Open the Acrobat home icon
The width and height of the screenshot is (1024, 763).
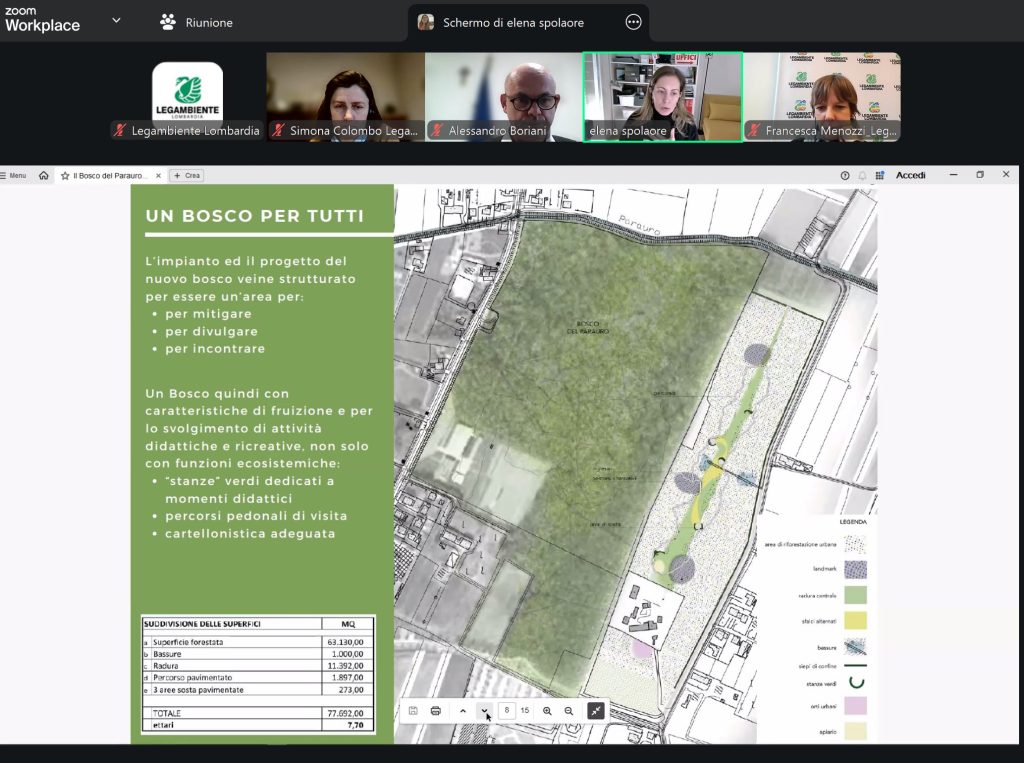(x=43, y=175)
